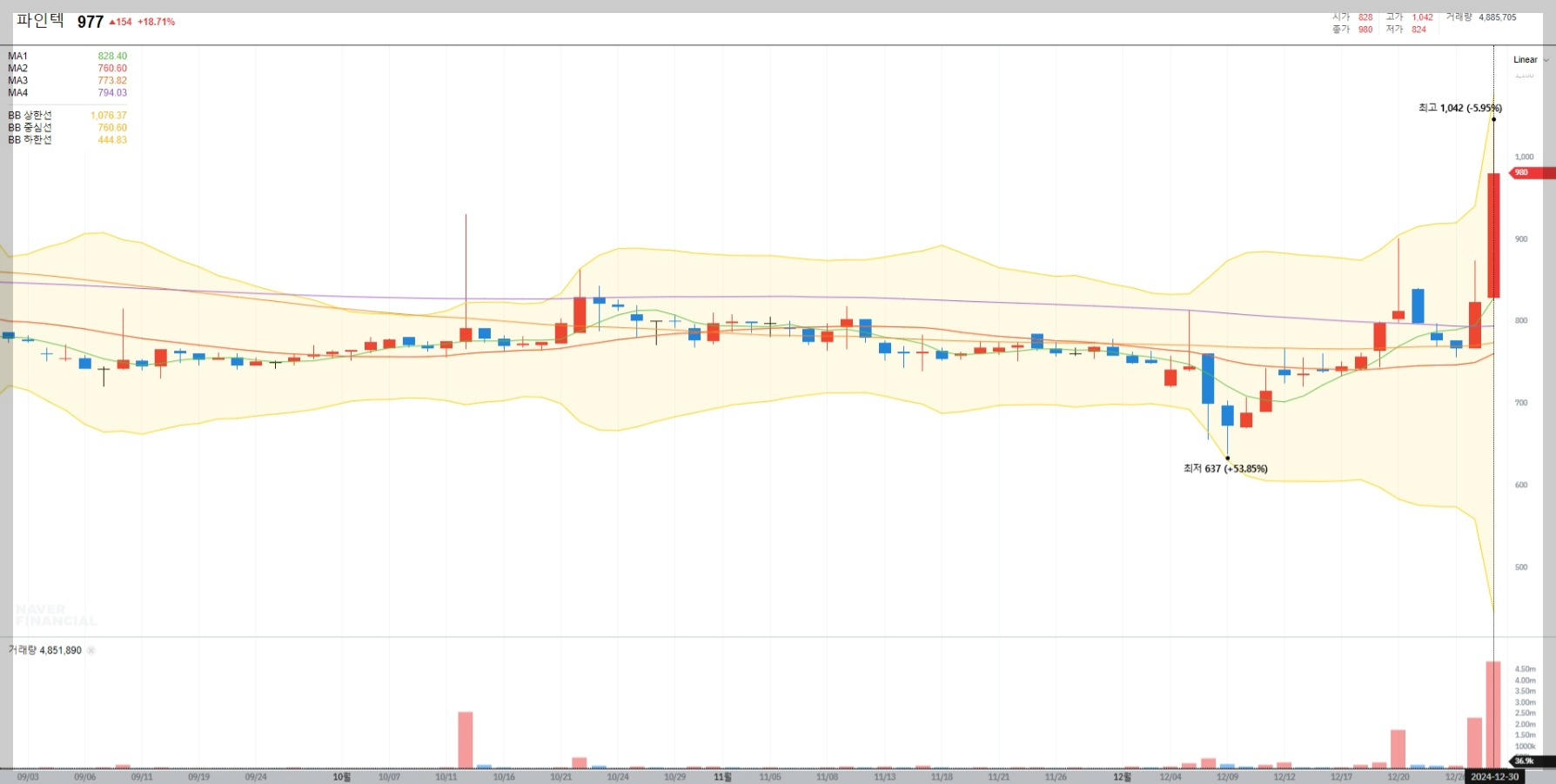The image size is (1556, 784).
Task: Select MA3 legend value 773.82
Action: 112,80
